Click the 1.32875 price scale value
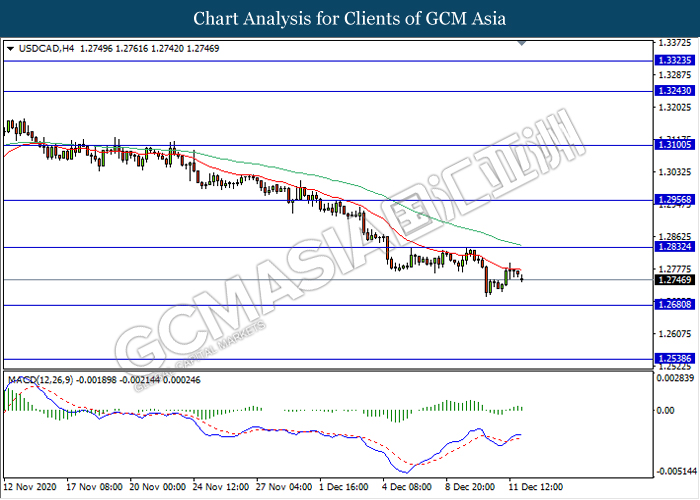 [x=675, y=75]
